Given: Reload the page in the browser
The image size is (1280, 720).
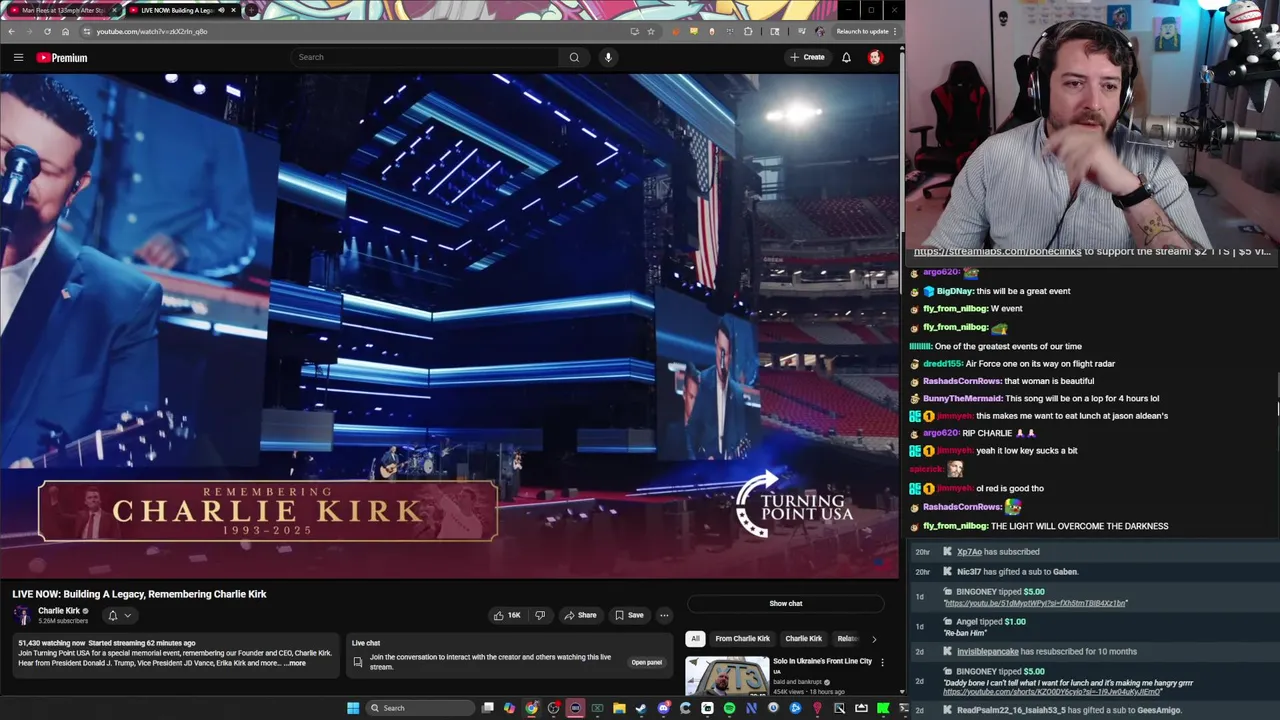Looking at the screenshot, I should [x=47, y=31].
